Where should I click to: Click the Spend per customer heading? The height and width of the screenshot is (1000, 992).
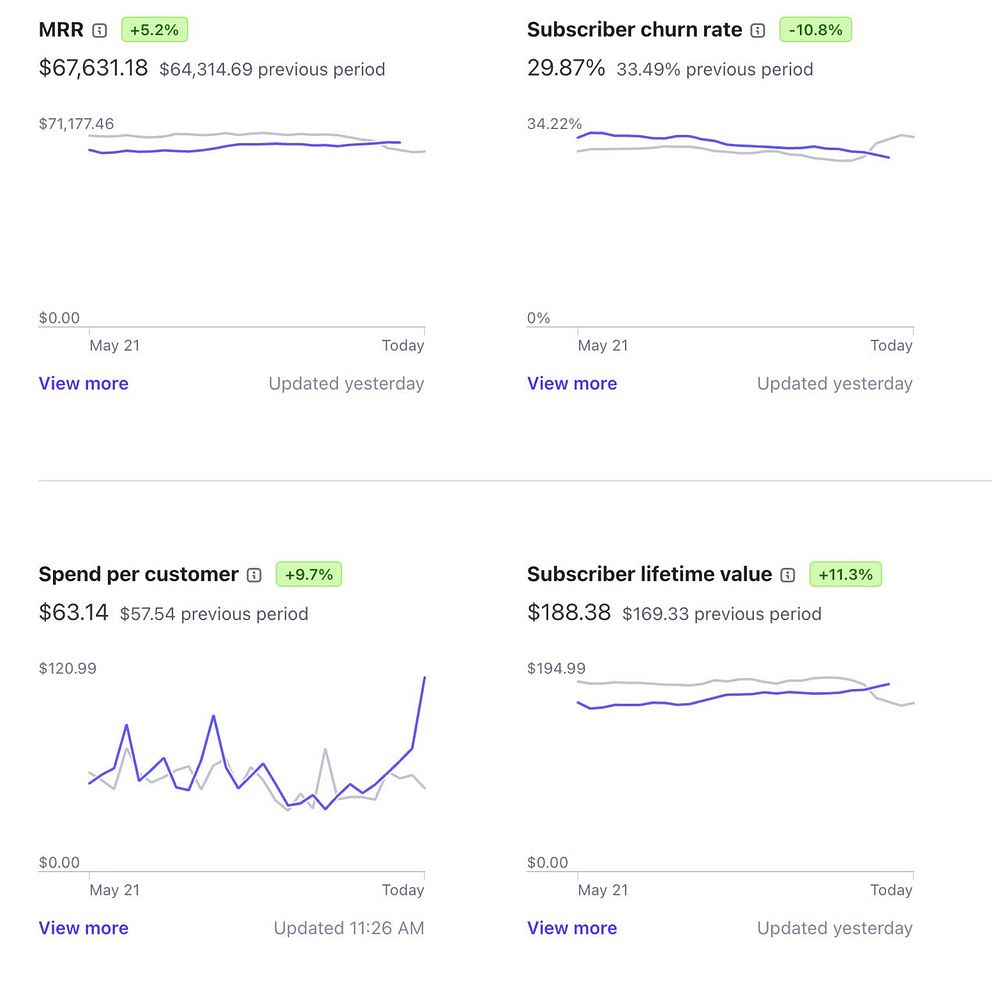(x=138, y=574)
